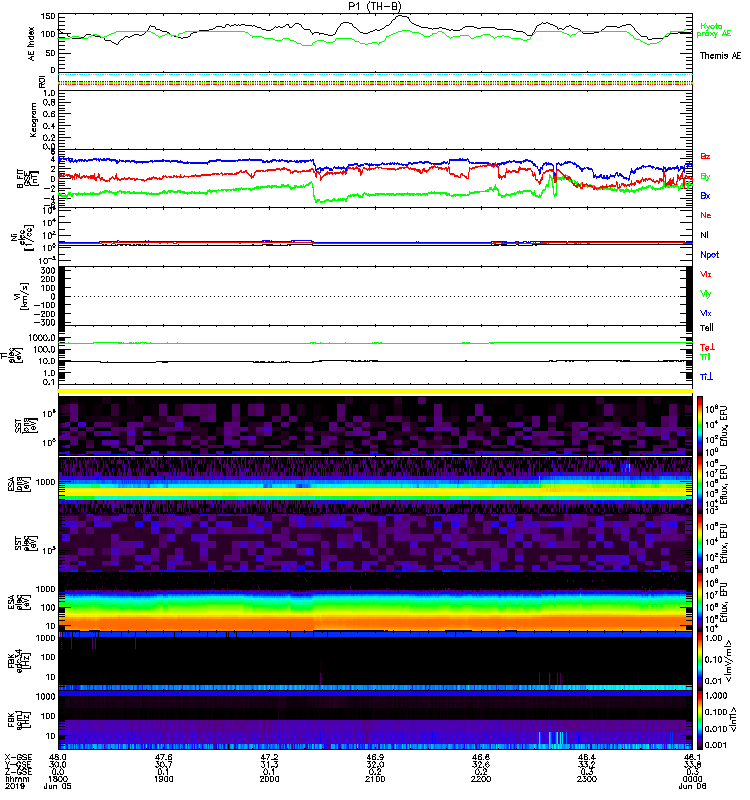This screenshot has height=800, width=750.
Task: Select the green "Viy" legend entry
Action: pos(705,294)
